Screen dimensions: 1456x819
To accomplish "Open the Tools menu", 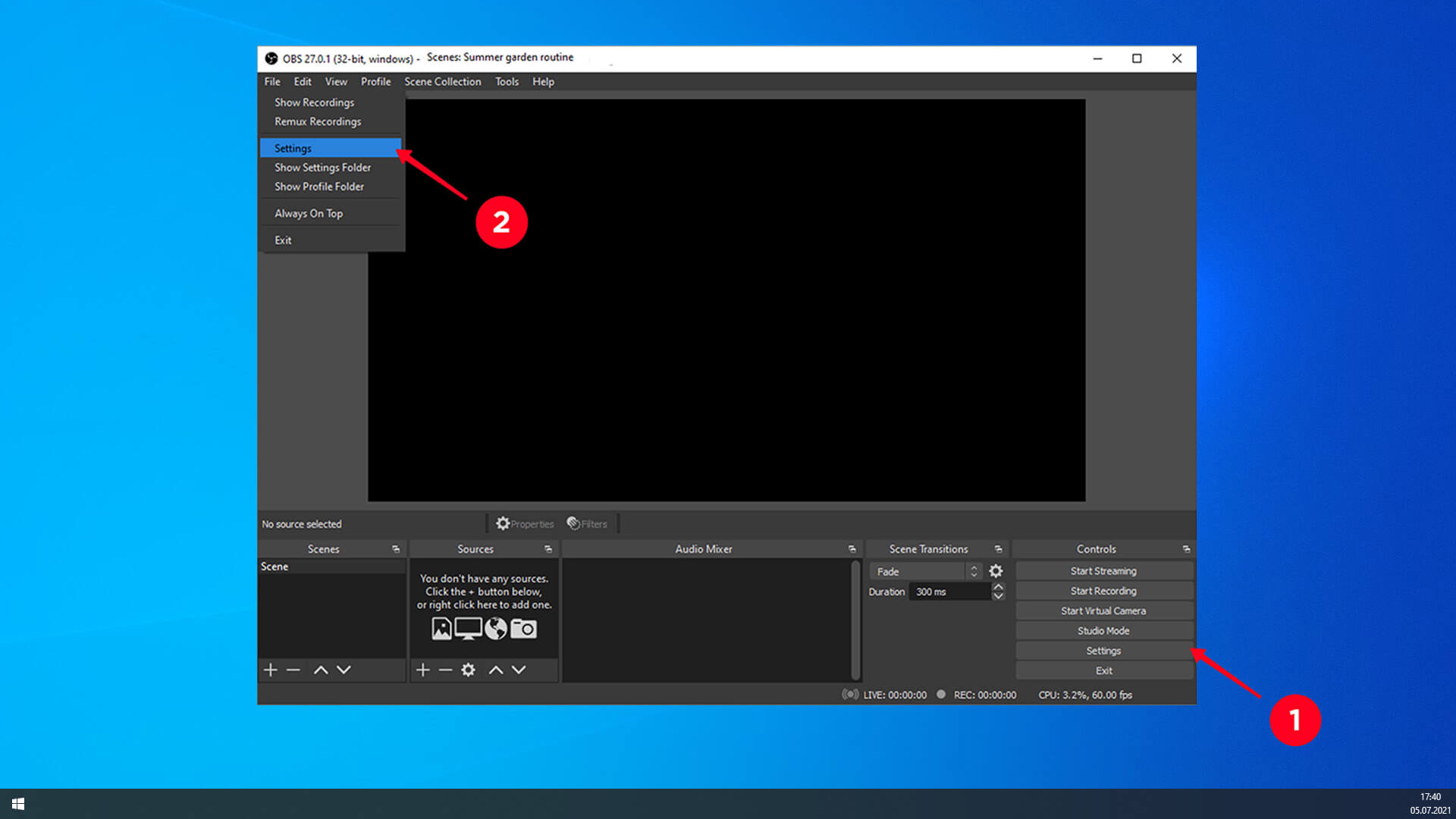I will coord(507,82).
